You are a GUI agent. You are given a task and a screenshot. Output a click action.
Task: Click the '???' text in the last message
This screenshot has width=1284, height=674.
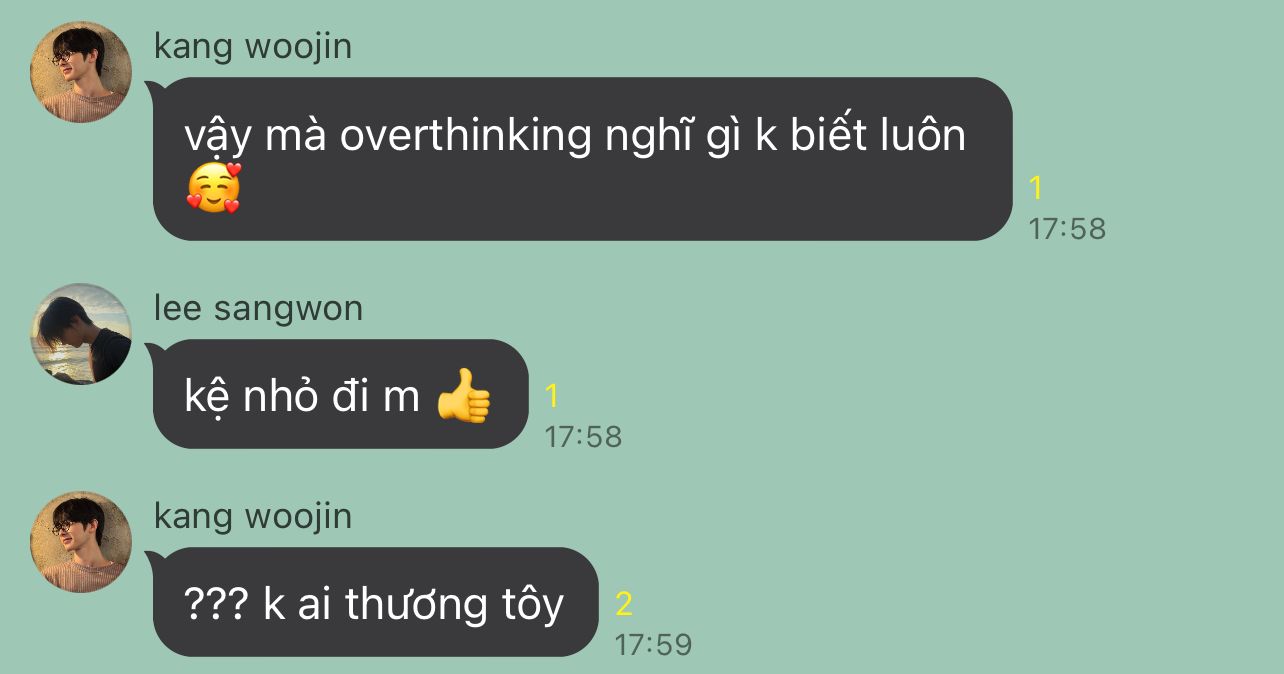pos(216,604)
